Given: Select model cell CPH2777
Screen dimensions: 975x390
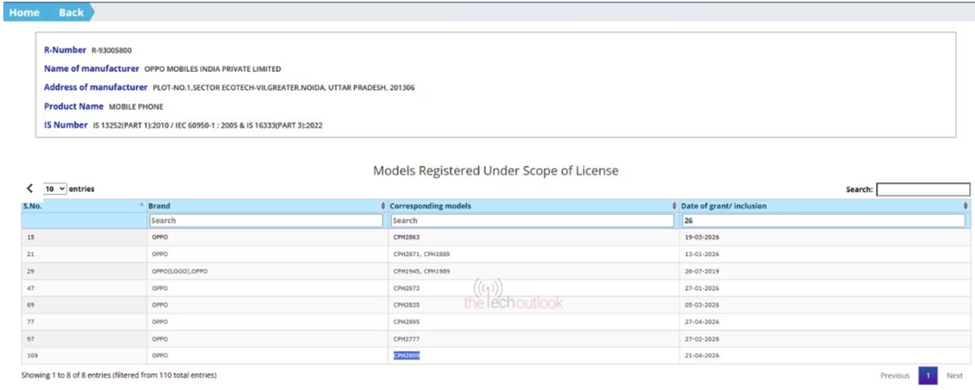Looking at the screenshot, I should [x=407, y=338].
